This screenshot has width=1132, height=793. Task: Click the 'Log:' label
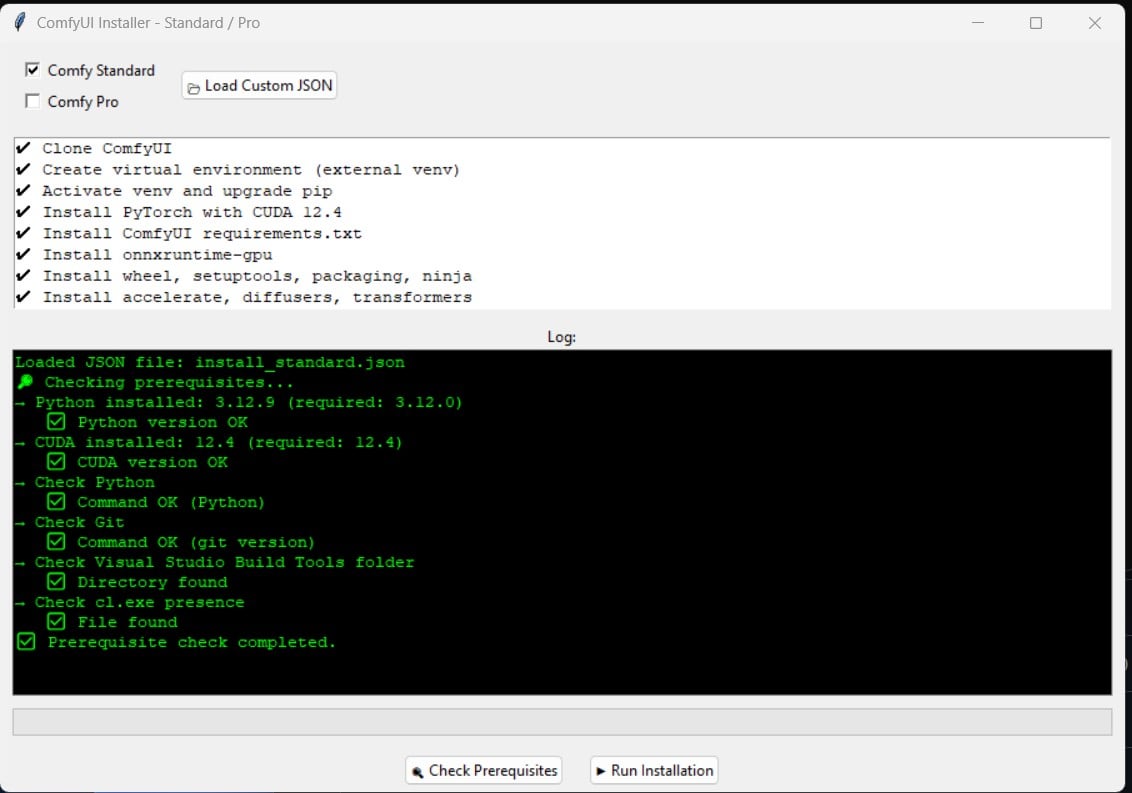click(562, 337)
